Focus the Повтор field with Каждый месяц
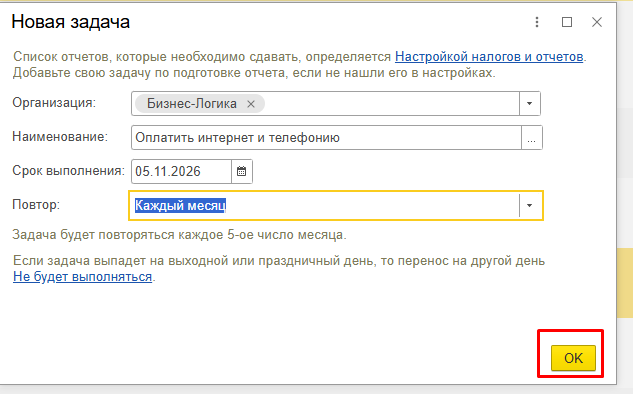The height and width of the screenshot is (394, 633). pyautogui.click(x=325, y=205)
